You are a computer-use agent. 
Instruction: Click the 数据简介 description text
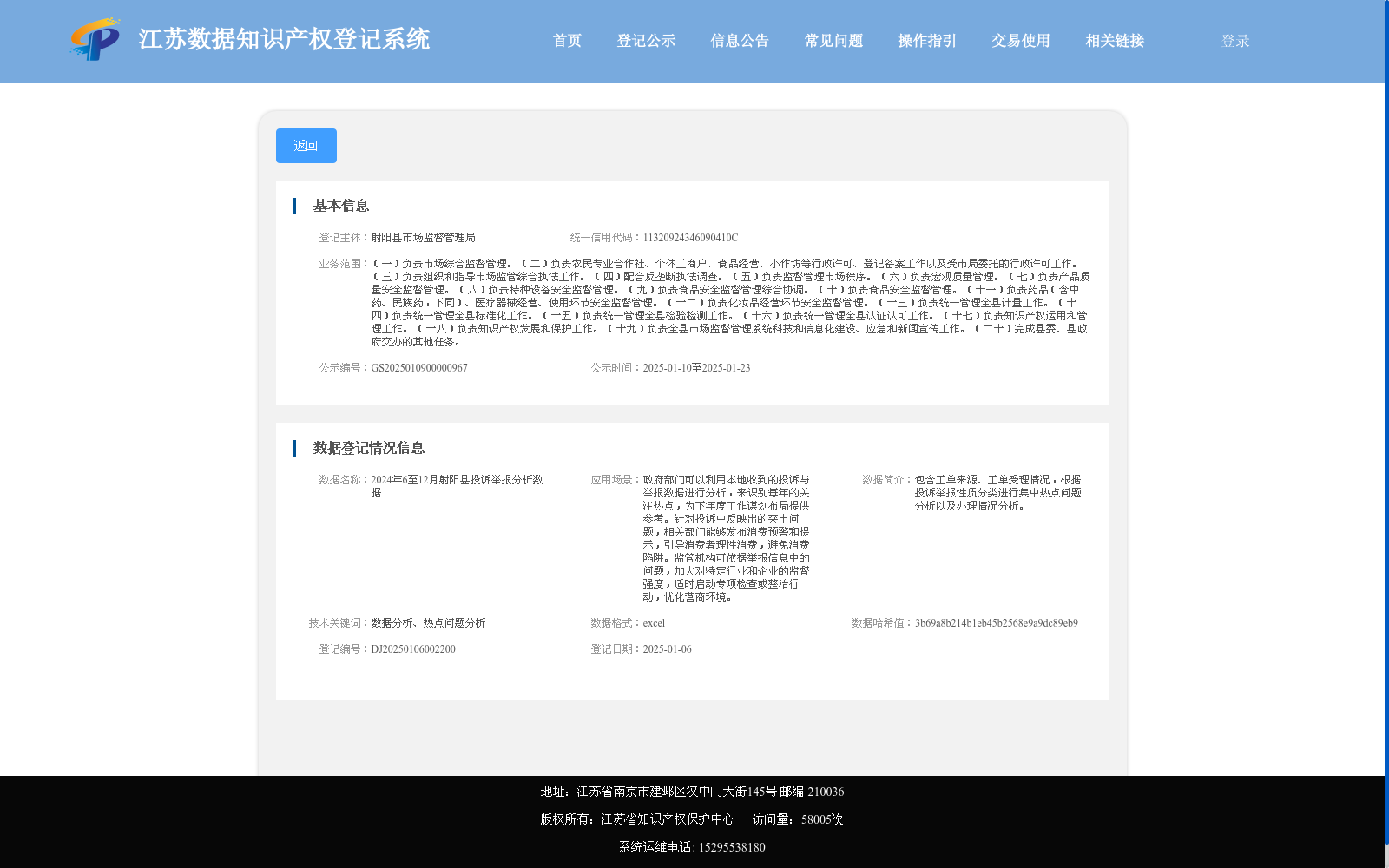tap(997, 493)
